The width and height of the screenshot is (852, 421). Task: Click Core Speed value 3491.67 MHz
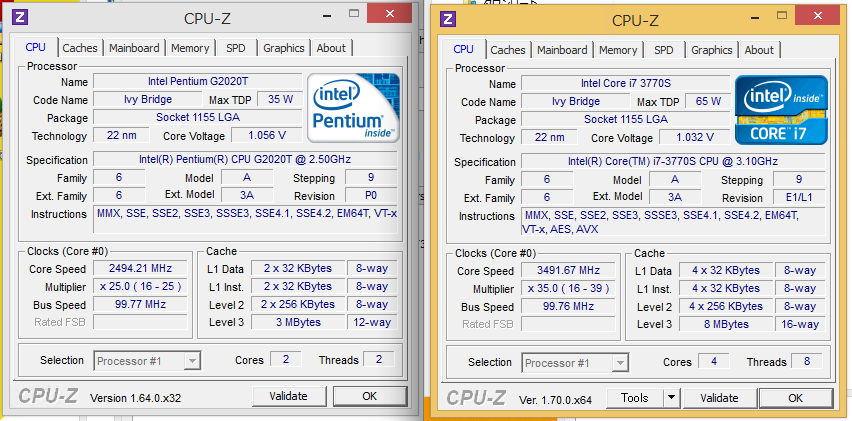tap(568, 270)
